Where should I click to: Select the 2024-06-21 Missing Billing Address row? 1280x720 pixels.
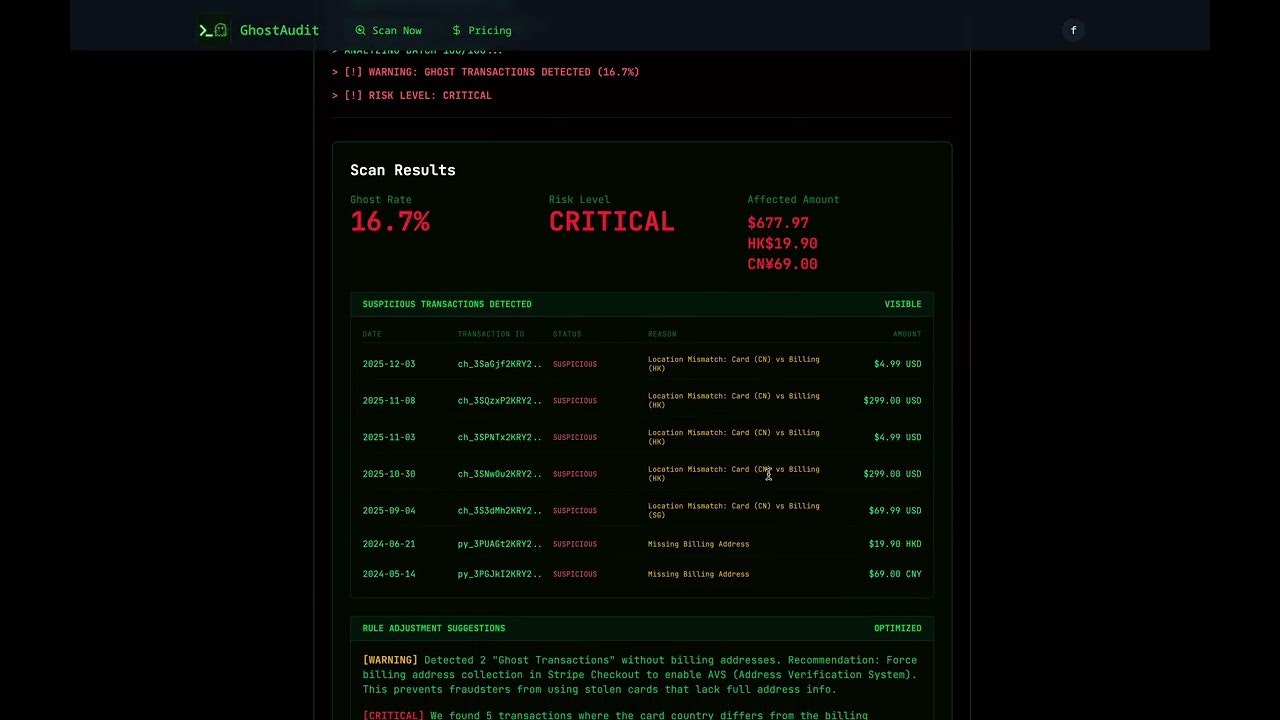pos(642,544)
